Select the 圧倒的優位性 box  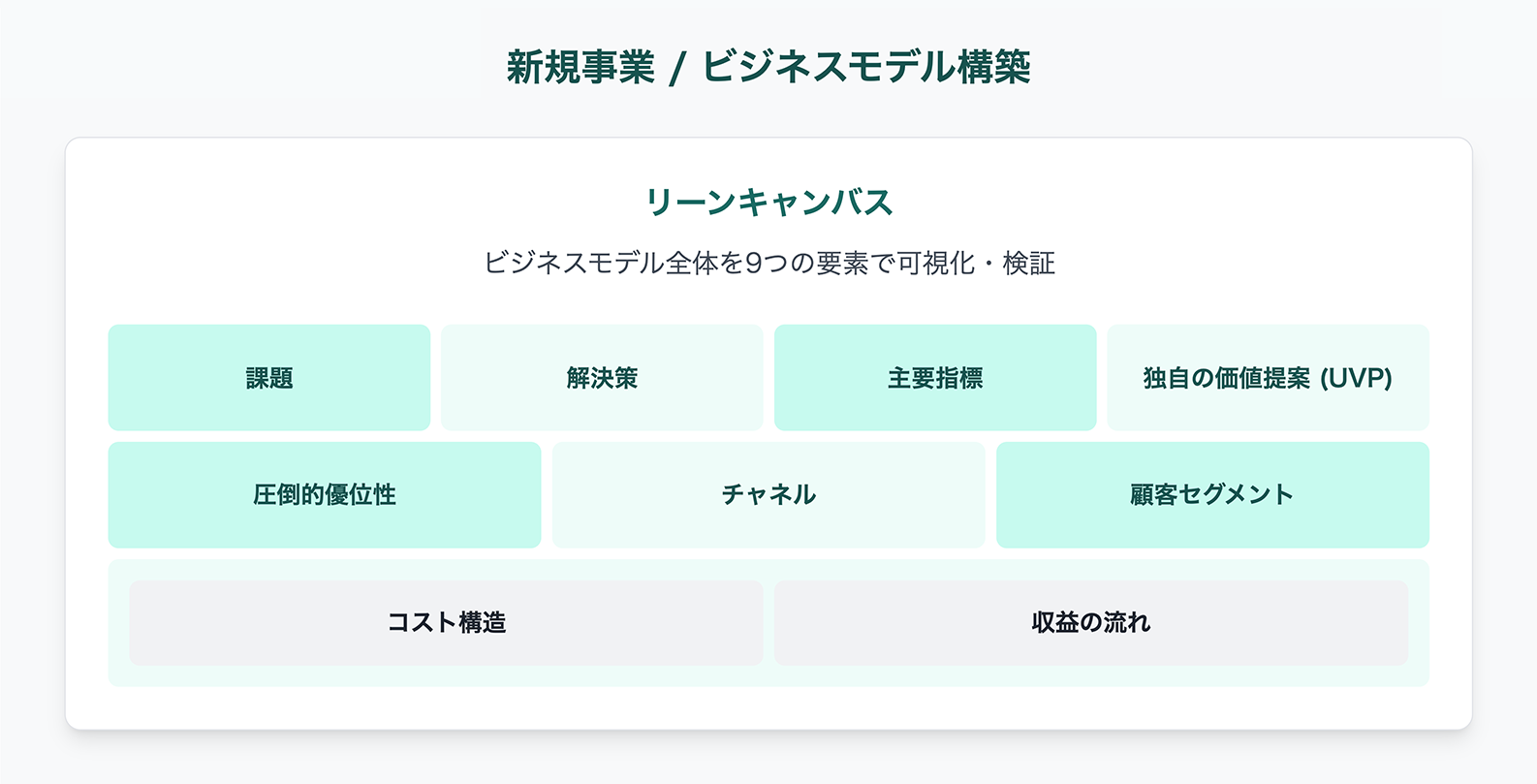[324, 495]
